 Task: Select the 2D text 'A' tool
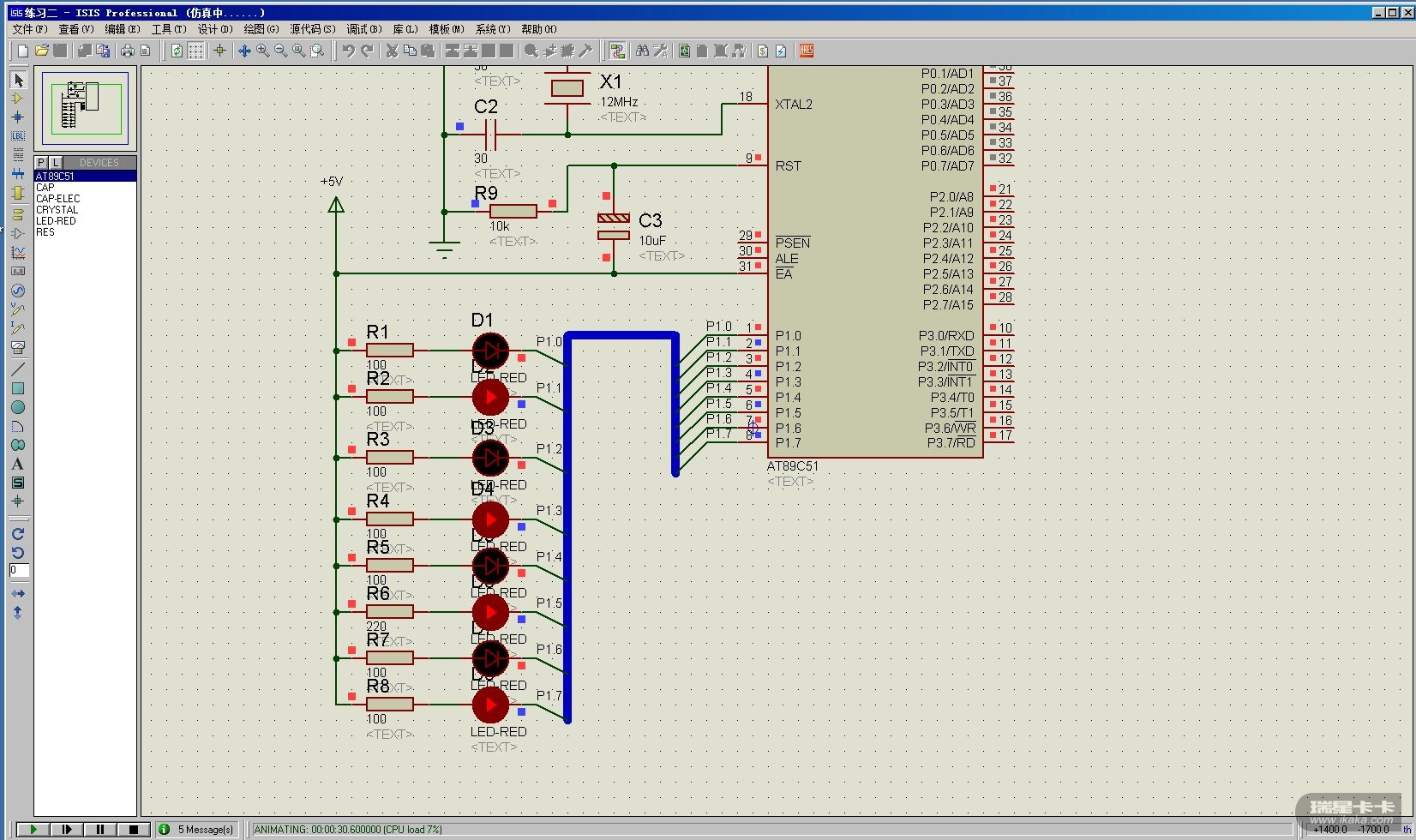(x=18, y=464)
